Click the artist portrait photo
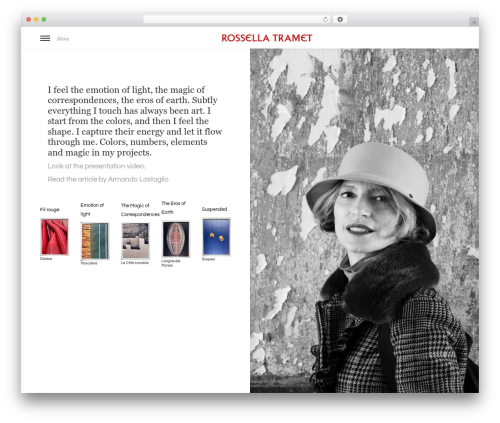This screenshot has width=500, height=423. click(x=364, y=221)
